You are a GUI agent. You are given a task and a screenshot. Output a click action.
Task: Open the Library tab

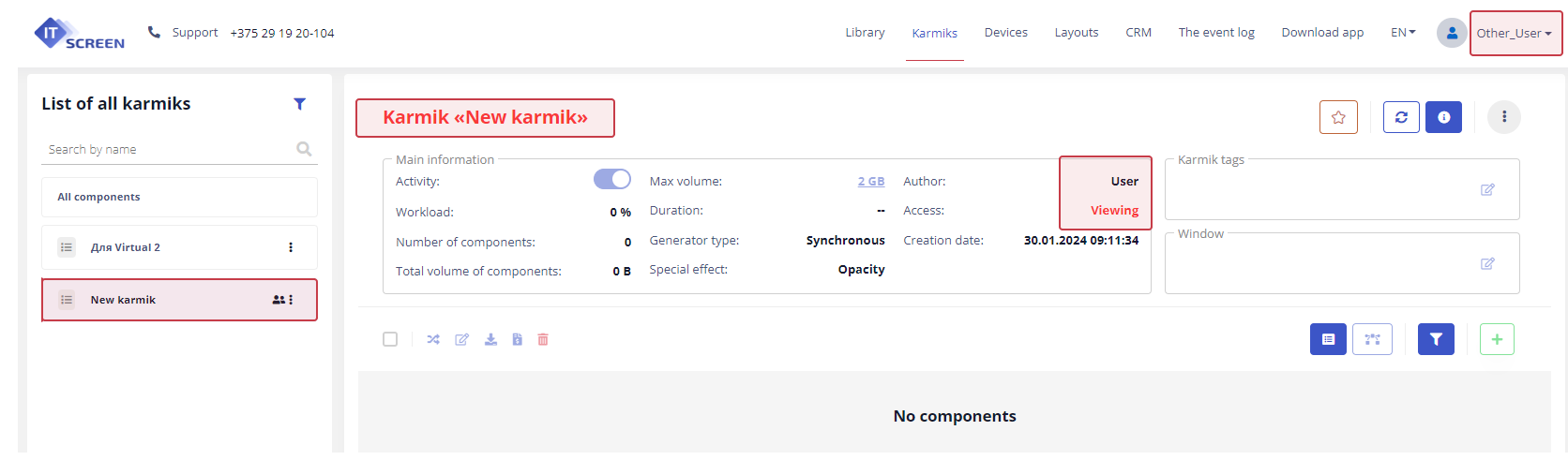865,33
